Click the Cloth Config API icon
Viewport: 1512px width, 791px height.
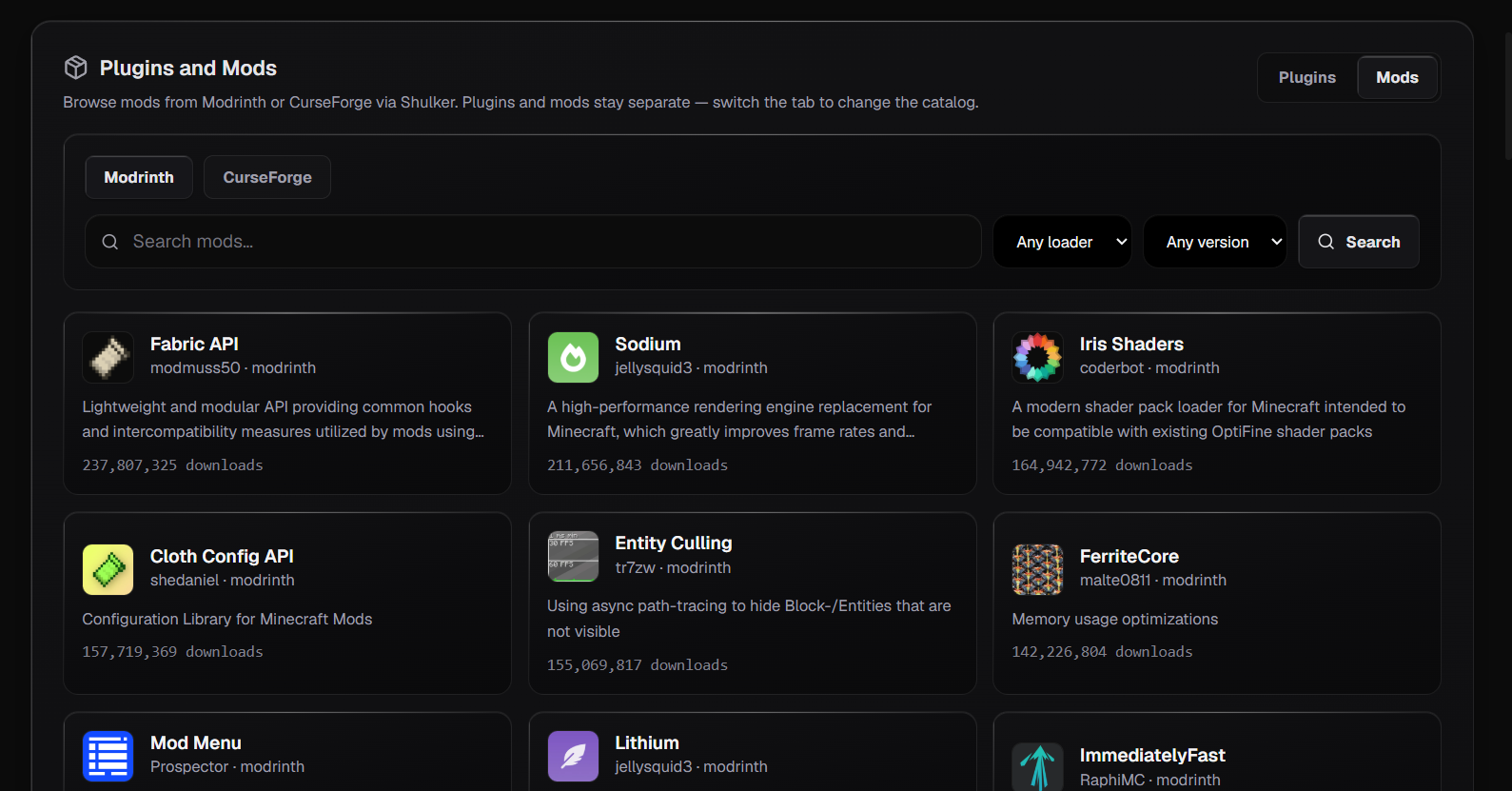pyautogui.click(x=108, y=569)
